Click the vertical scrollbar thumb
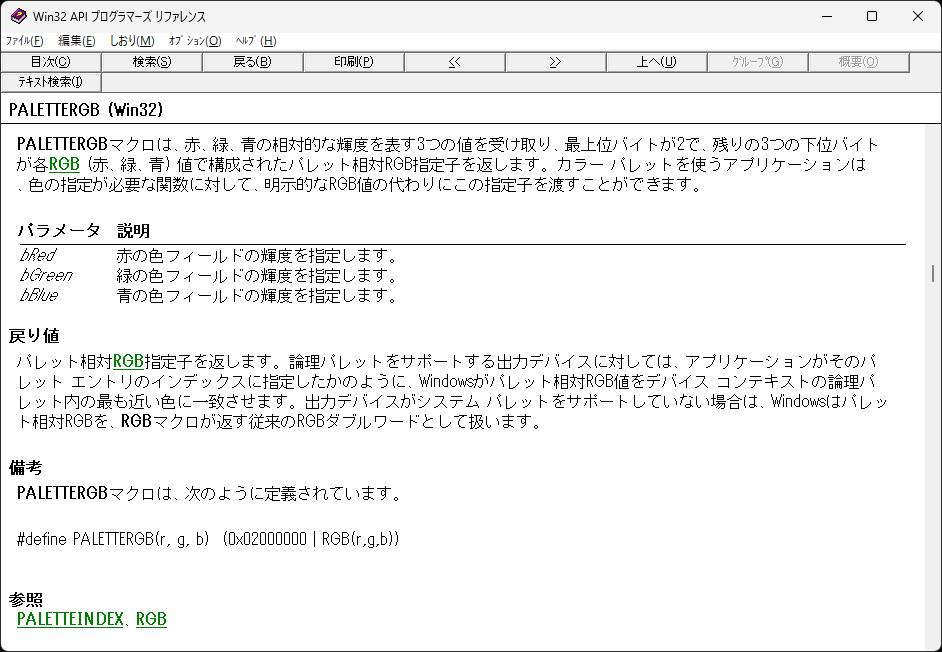Screen dimensions: 942x652 click(x=933, y=273)
